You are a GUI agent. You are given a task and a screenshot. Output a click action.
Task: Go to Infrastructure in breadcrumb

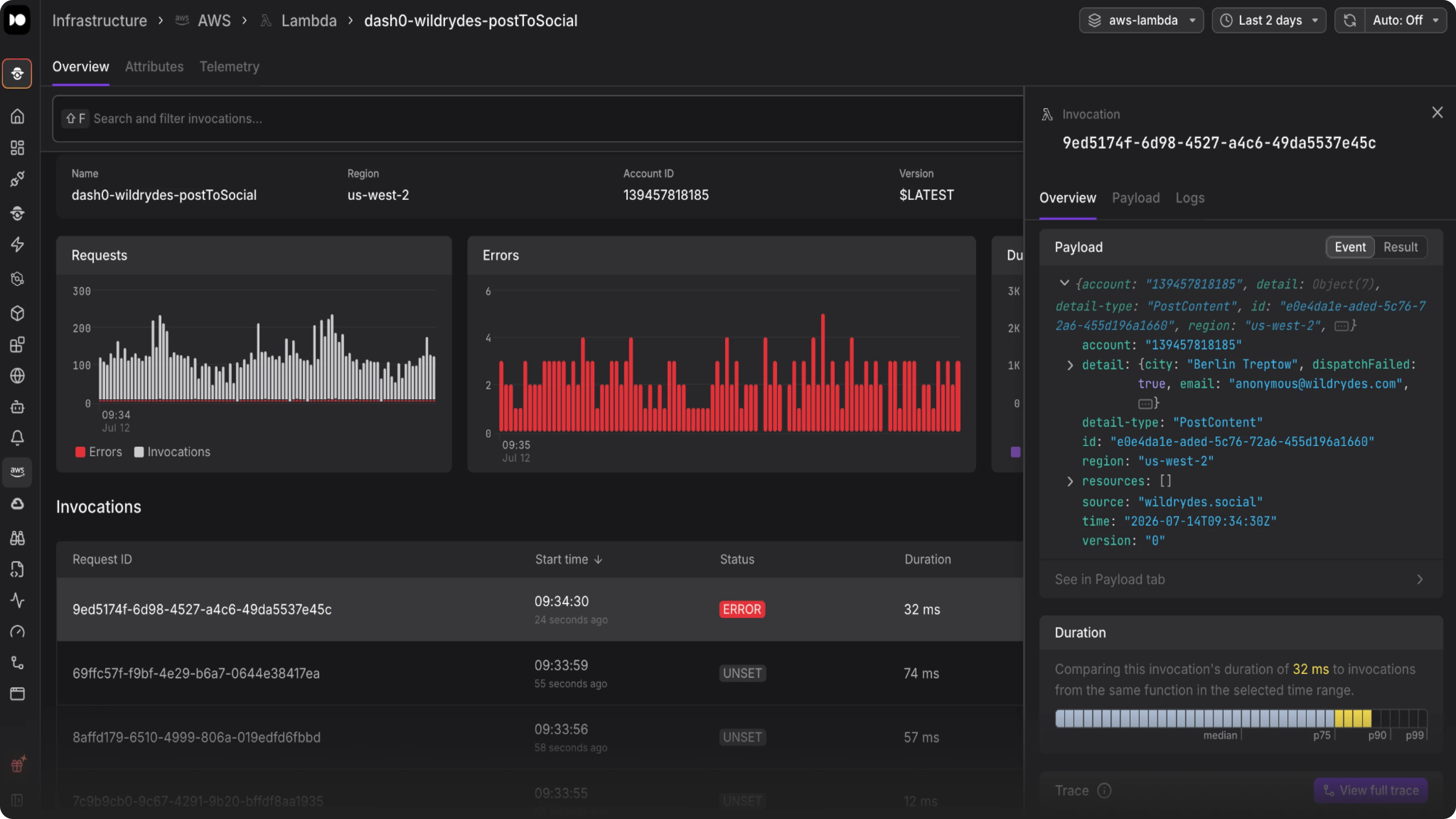(x=99, y=21)
